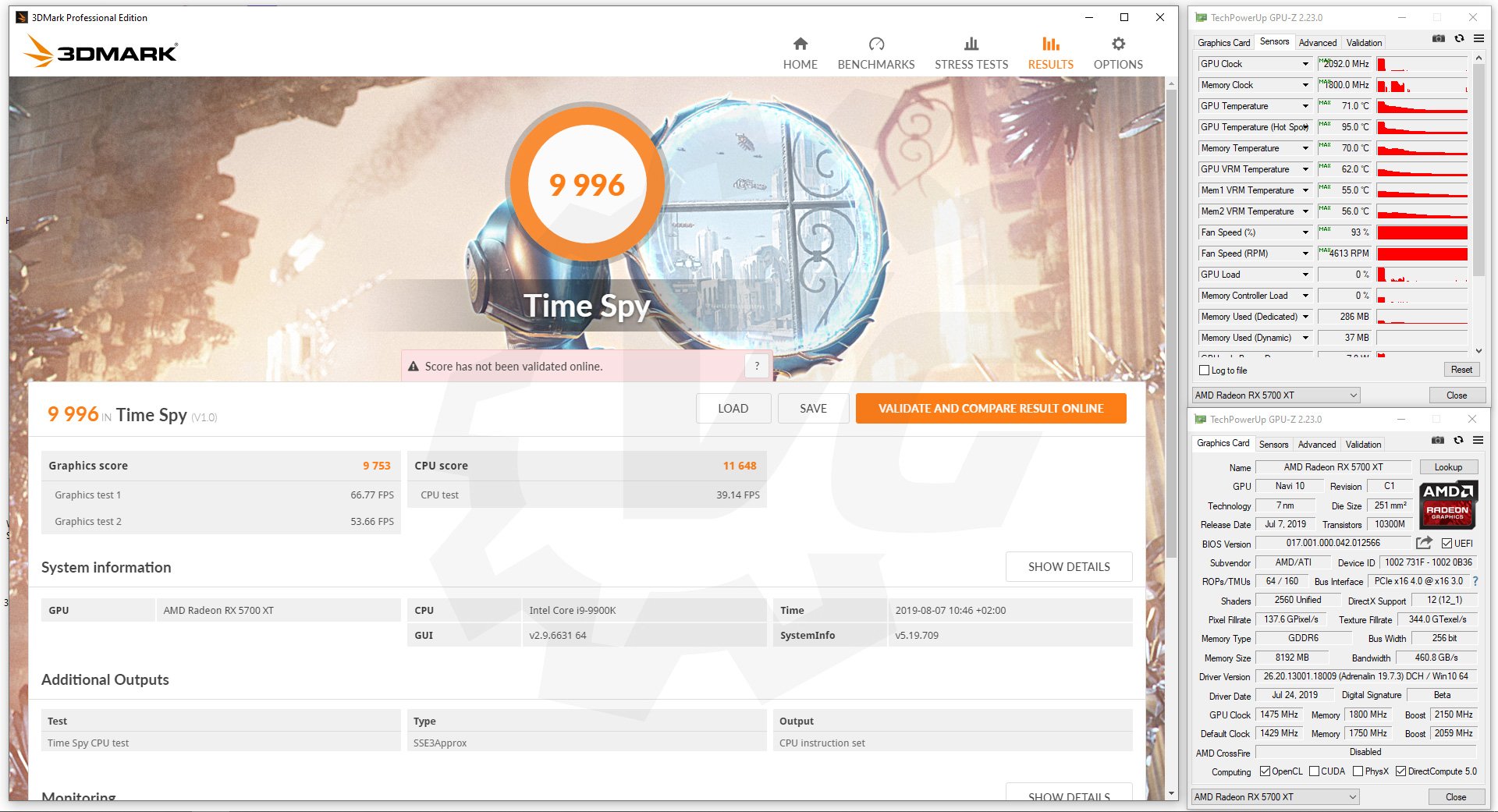
Task: Click the AMD Radeon Graphics logo
Action: pos(1448,505)
